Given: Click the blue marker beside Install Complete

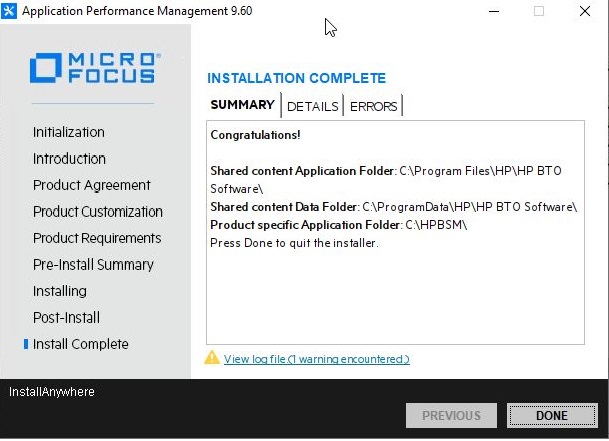Looking at the screenshot, I should pyautogui.click(x=26, y=344).
